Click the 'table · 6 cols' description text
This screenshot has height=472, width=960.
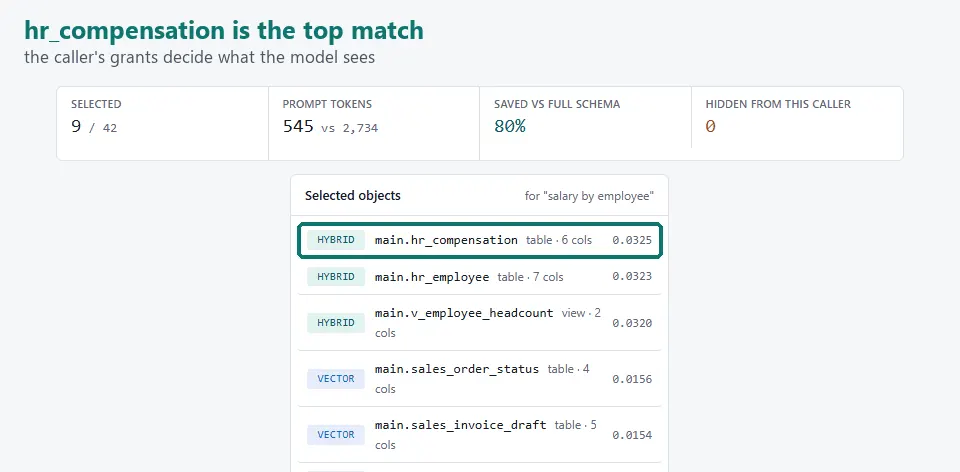559,240
